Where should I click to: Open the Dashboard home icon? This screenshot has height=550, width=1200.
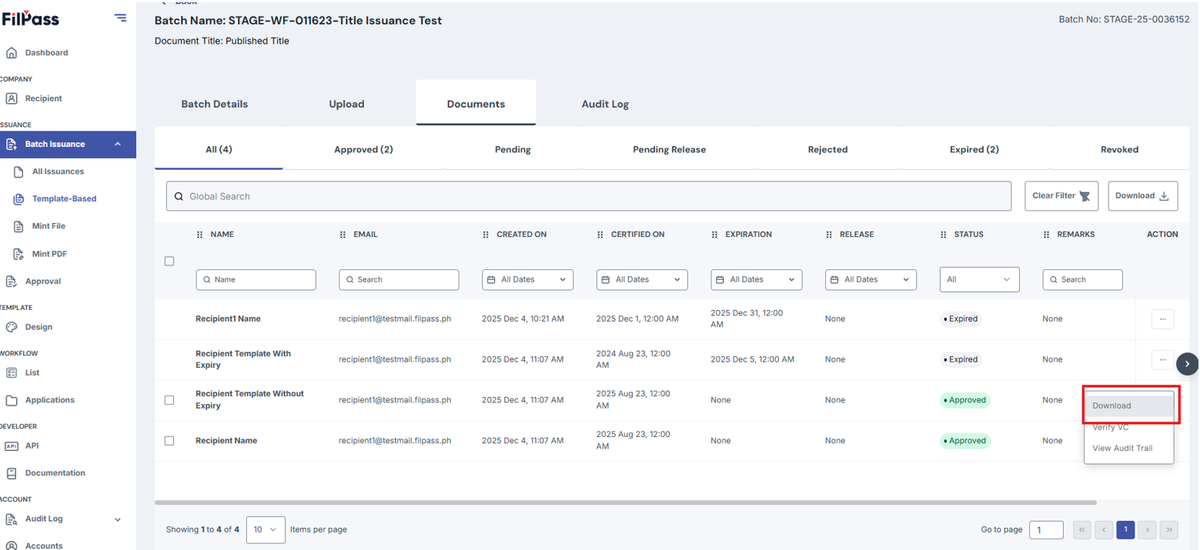coord(11,52)
